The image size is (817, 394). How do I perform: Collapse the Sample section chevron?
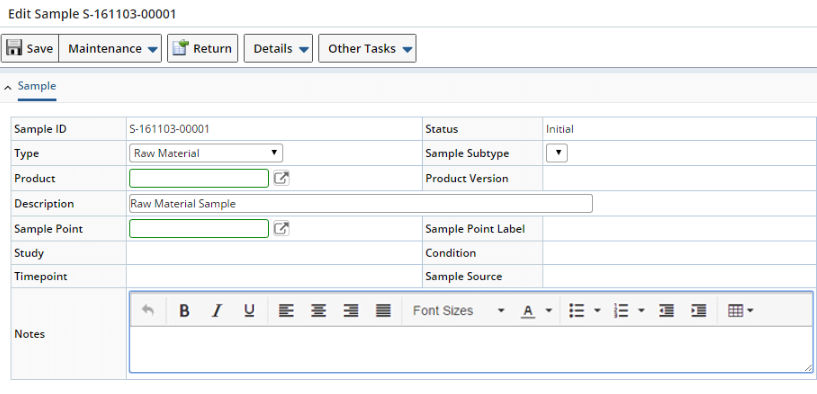pyautogui.click(x=7, y=87)
